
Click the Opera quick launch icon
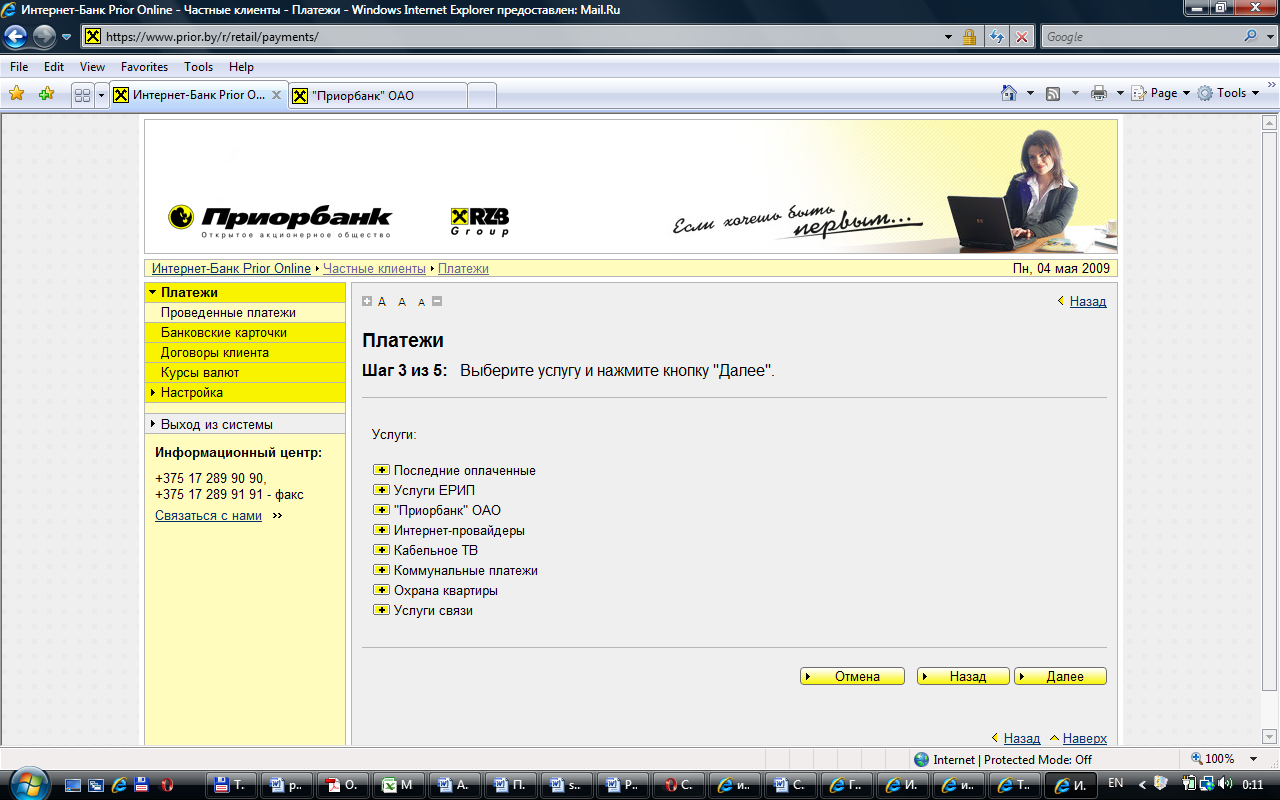pyautogui.click(x=168, y=785)
